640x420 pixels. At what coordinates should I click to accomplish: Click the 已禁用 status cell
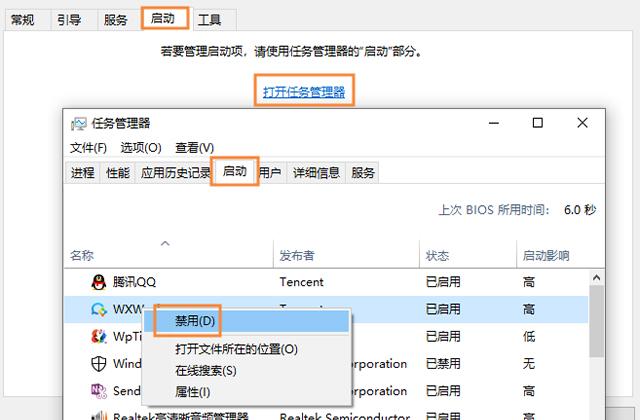tap(443, 363)
